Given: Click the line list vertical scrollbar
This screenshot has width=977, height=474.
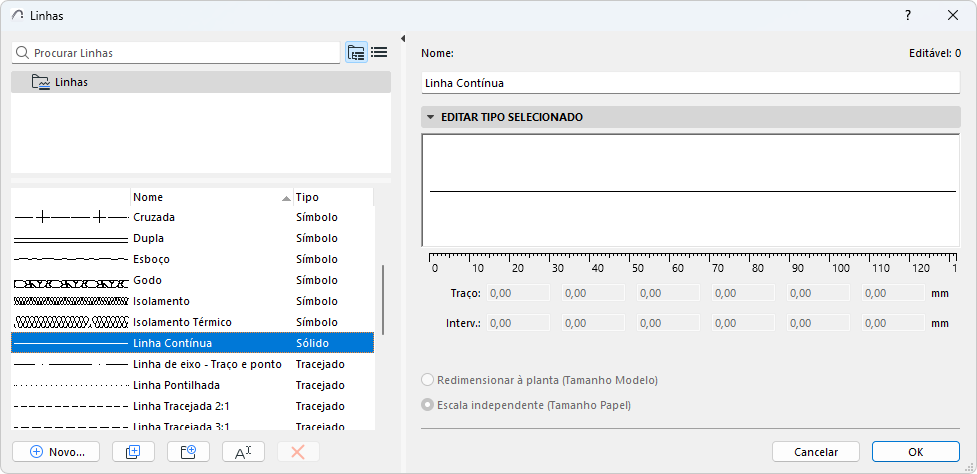Looking at the screenshot, I should pos(383,300).
